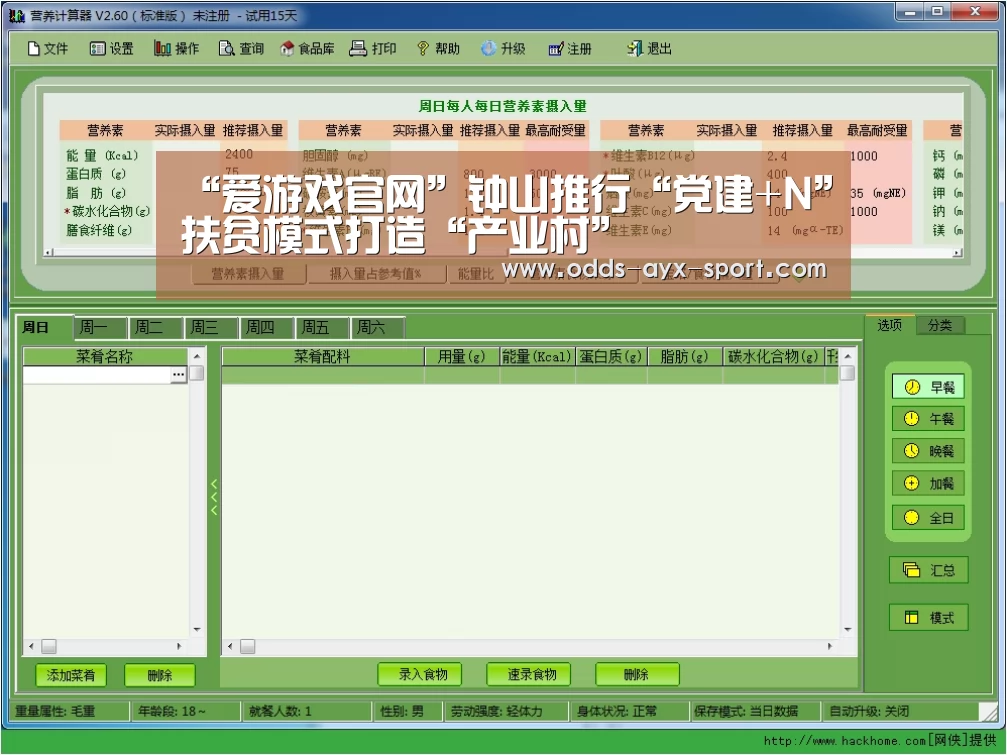
Task: Click the 打印 (Print) toolbar item
Action: 373,48
